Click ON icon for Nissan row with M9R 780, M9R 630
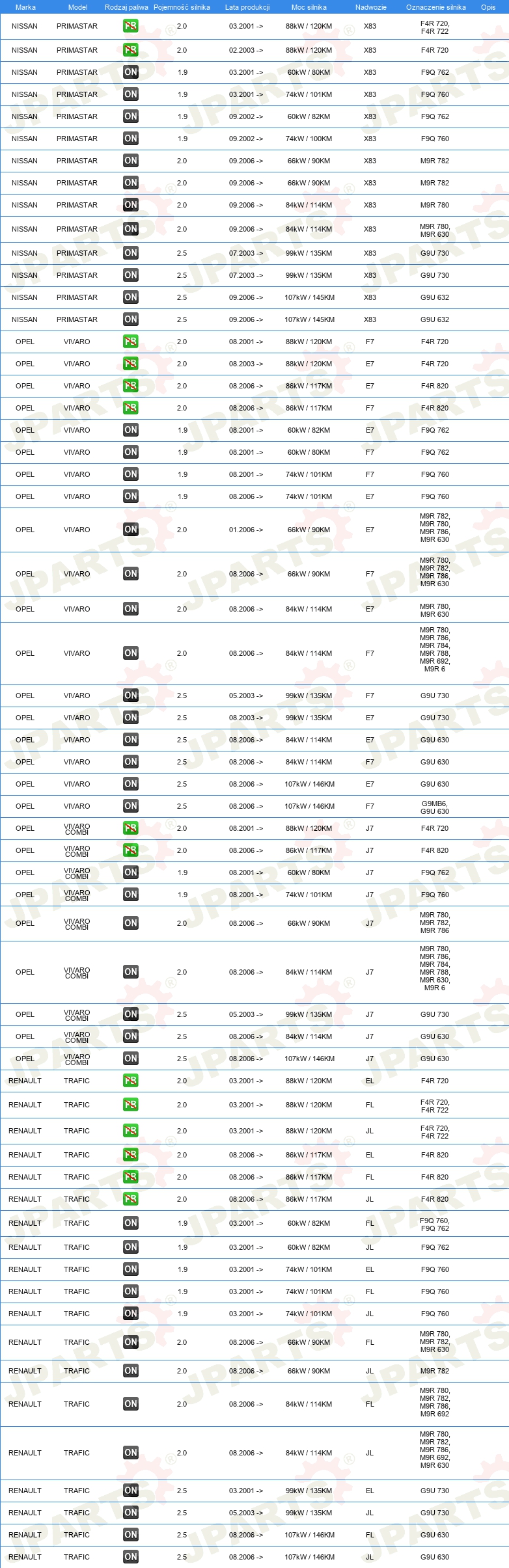The width and height of the screenshot is (509, 1568). (x=131, y=229)
